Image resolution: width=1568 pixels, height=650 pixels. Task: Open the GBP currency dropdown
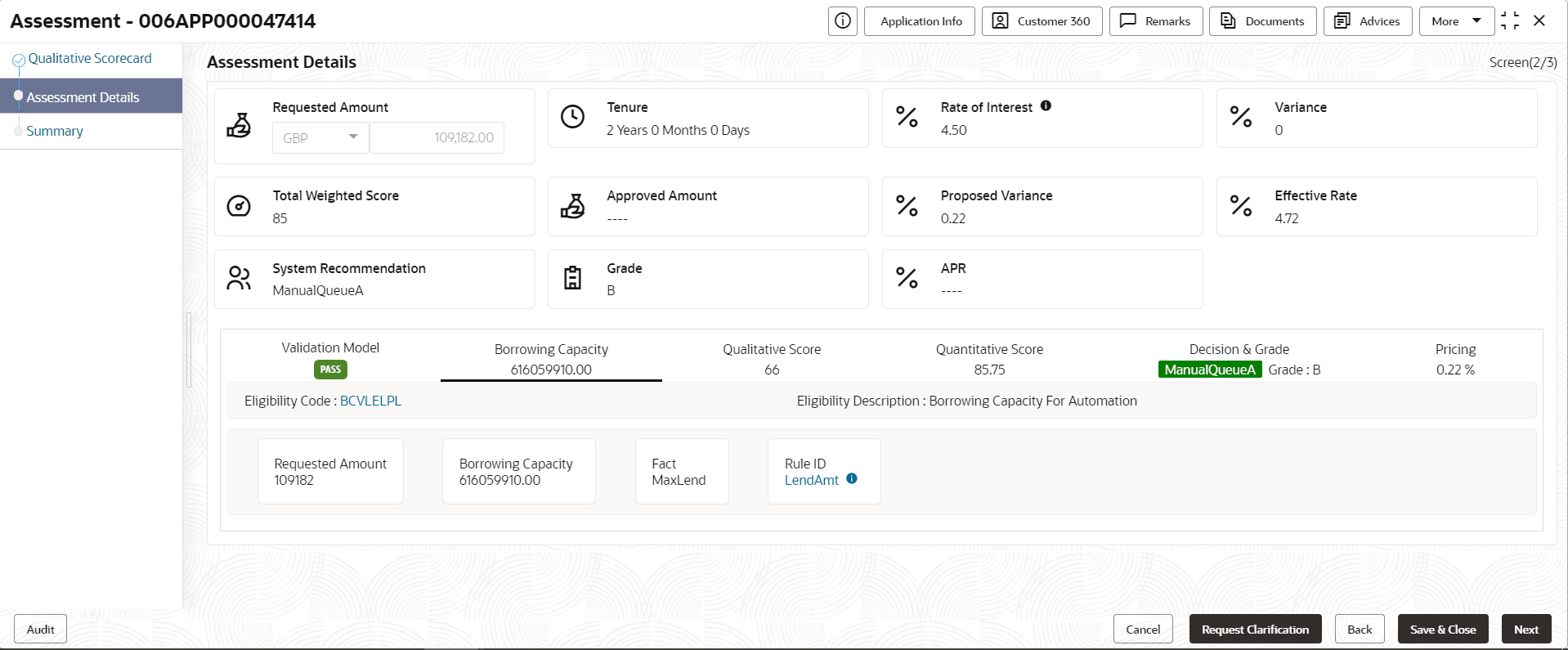tap(320, 137)
